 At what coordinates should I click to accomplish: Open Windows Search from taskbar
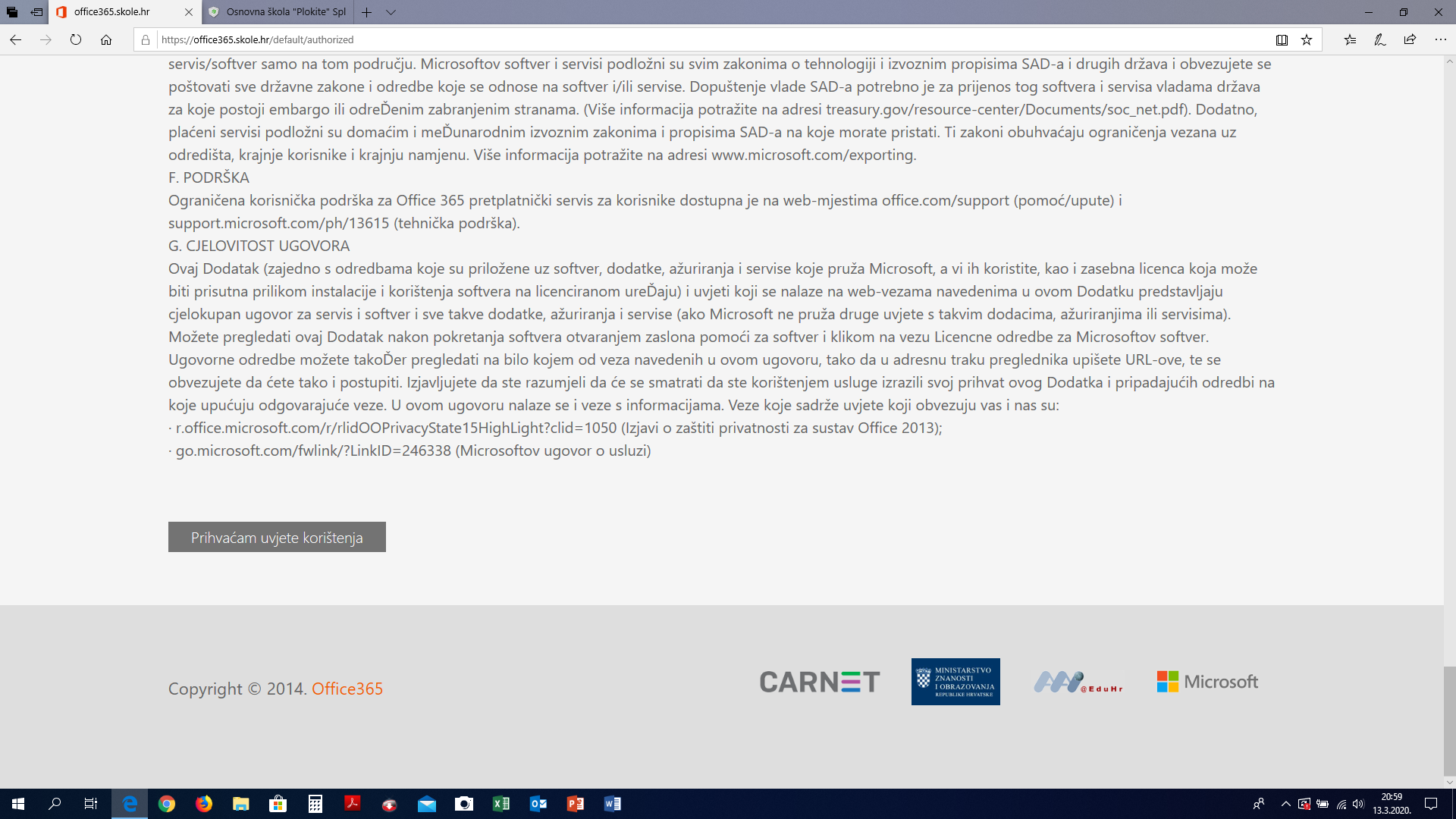click(55, 804)
